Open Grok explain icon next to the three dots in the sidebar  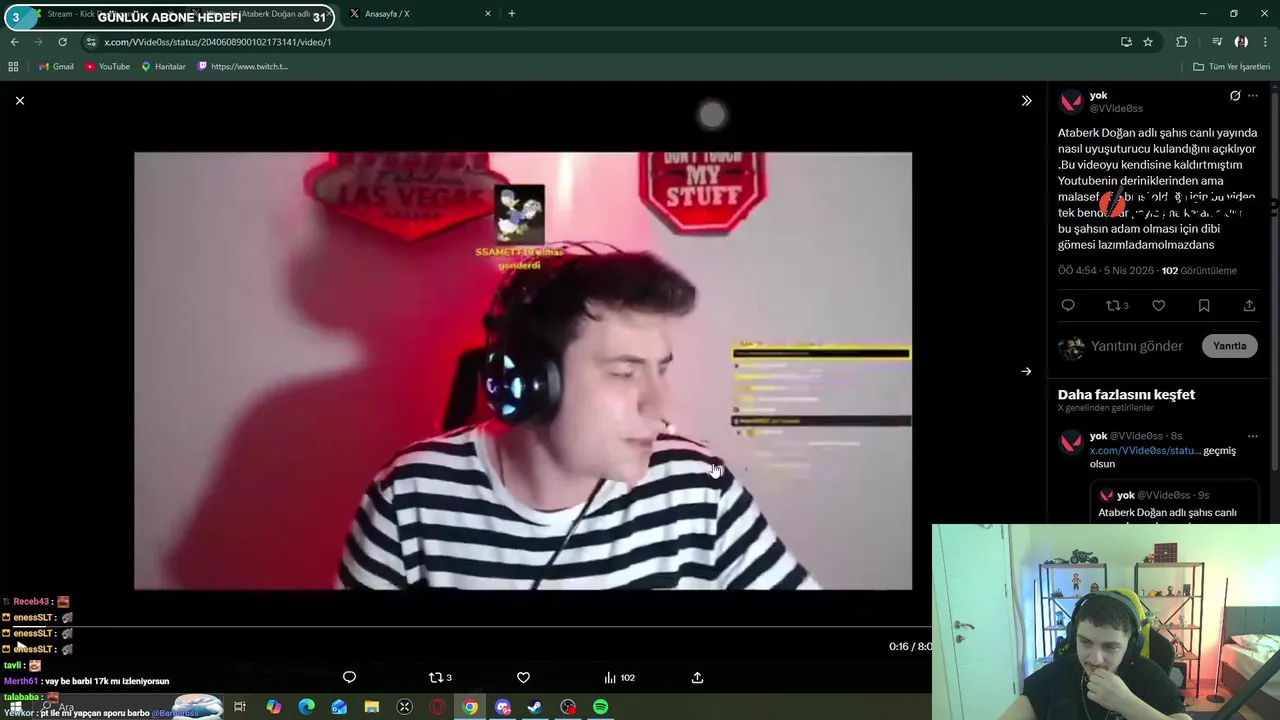pos(1235,96)
